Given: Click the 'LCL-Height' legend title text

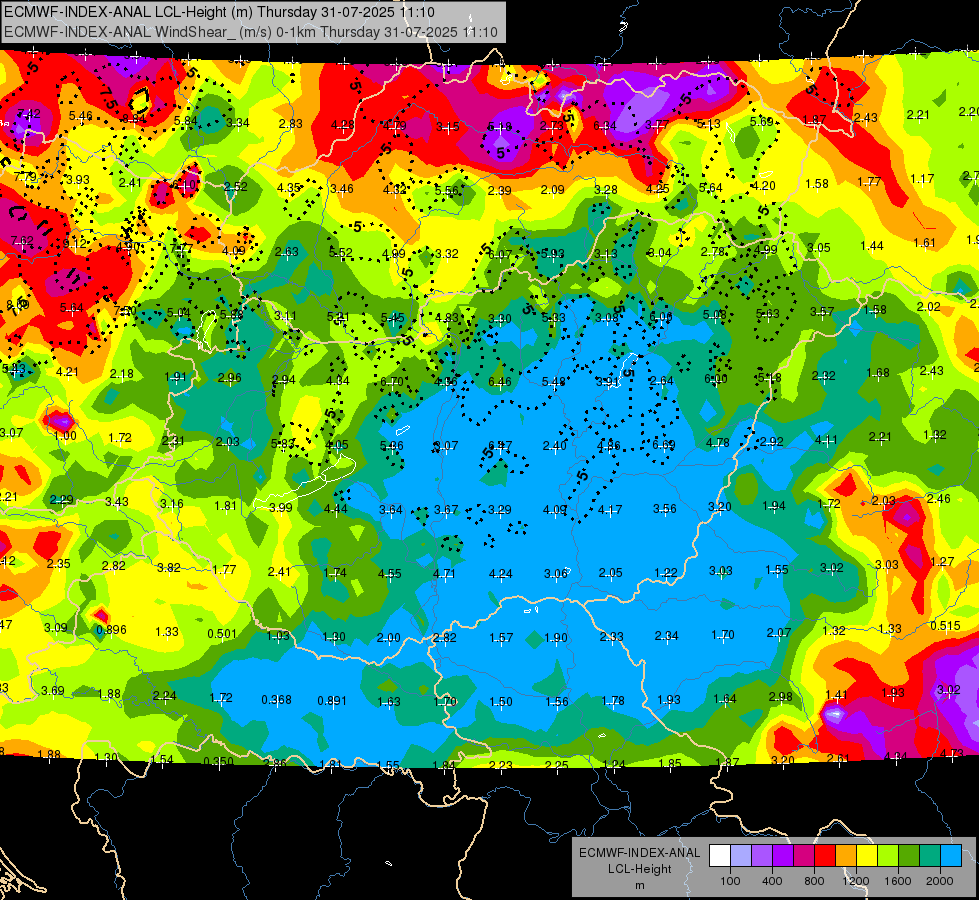Looking at the screenshot, I should tap(640, 869).
